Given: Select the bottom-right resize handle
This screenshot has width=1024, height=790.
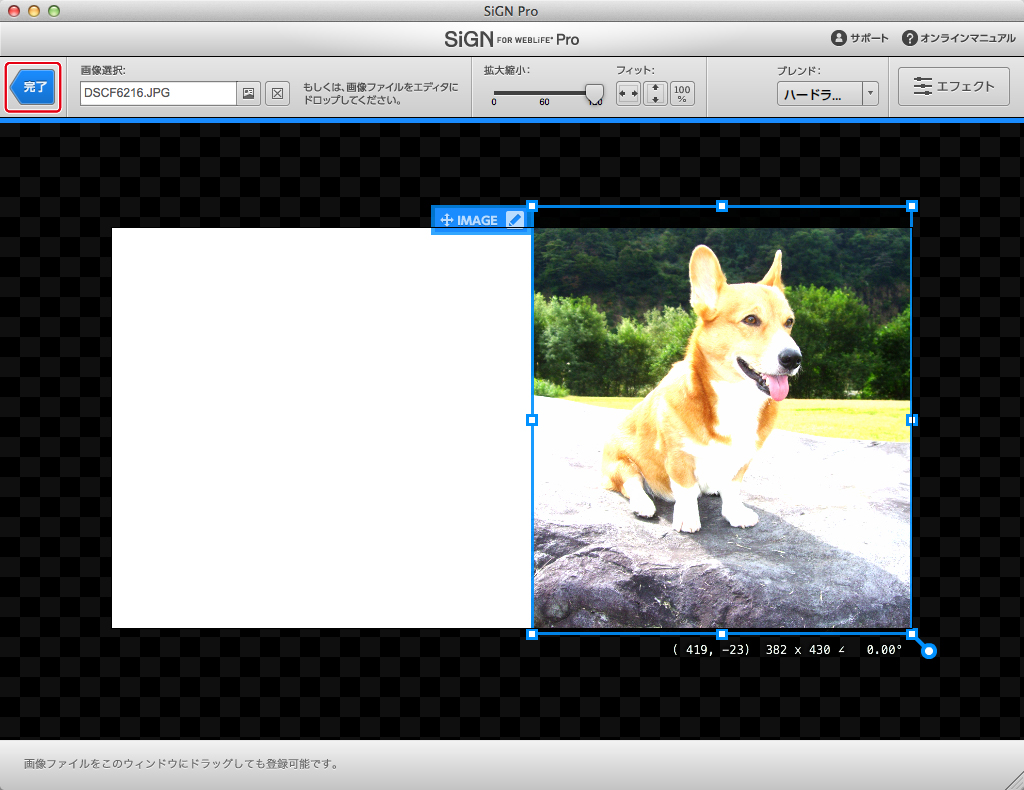Looking at the screenshot, I should (x=912, y=634).
